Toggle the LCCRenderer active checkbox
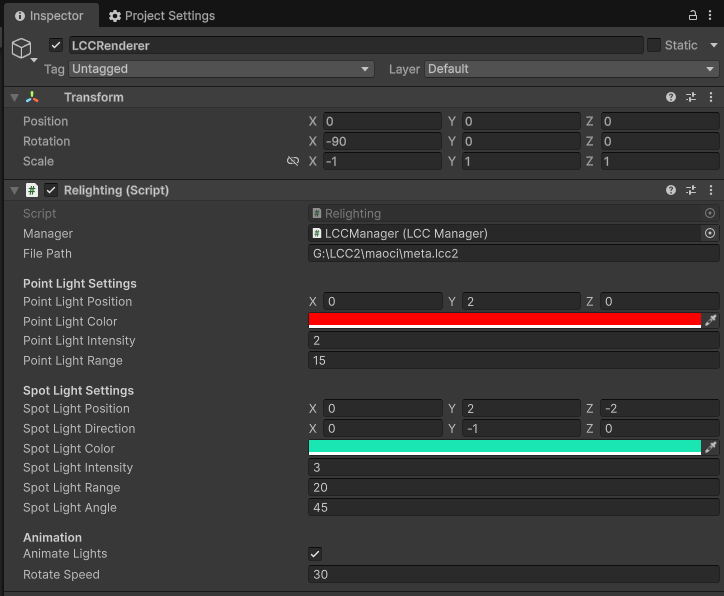This screenshot has width=724, height=596. 56,45
